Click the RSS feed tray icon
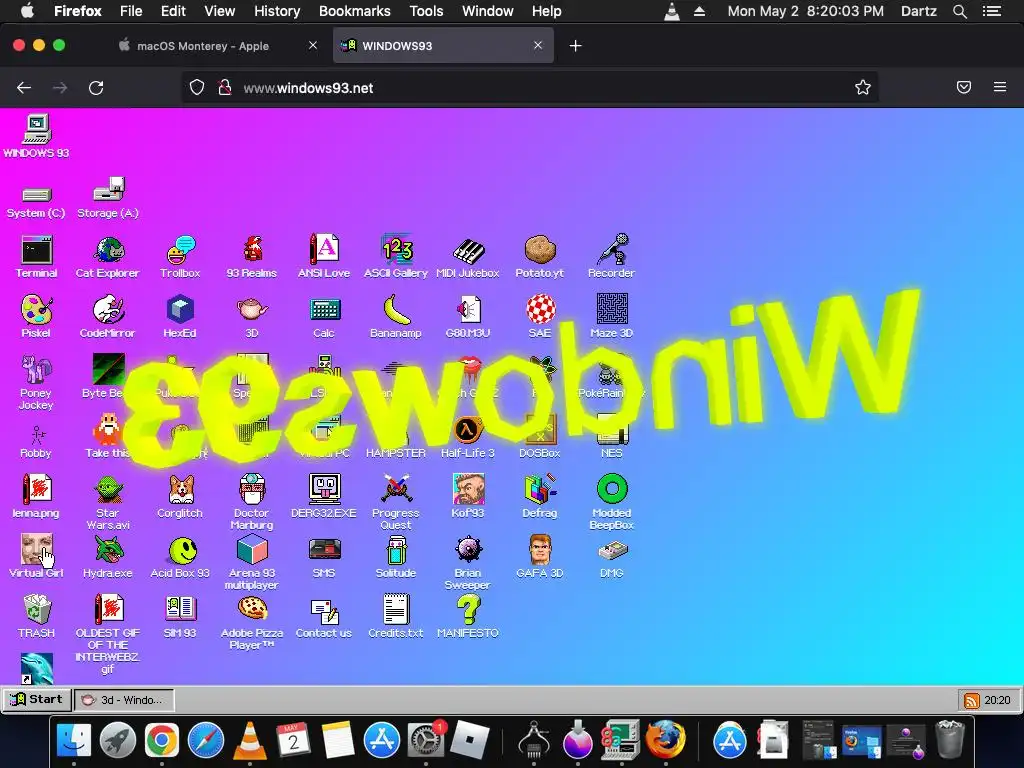 click(972, 701)
